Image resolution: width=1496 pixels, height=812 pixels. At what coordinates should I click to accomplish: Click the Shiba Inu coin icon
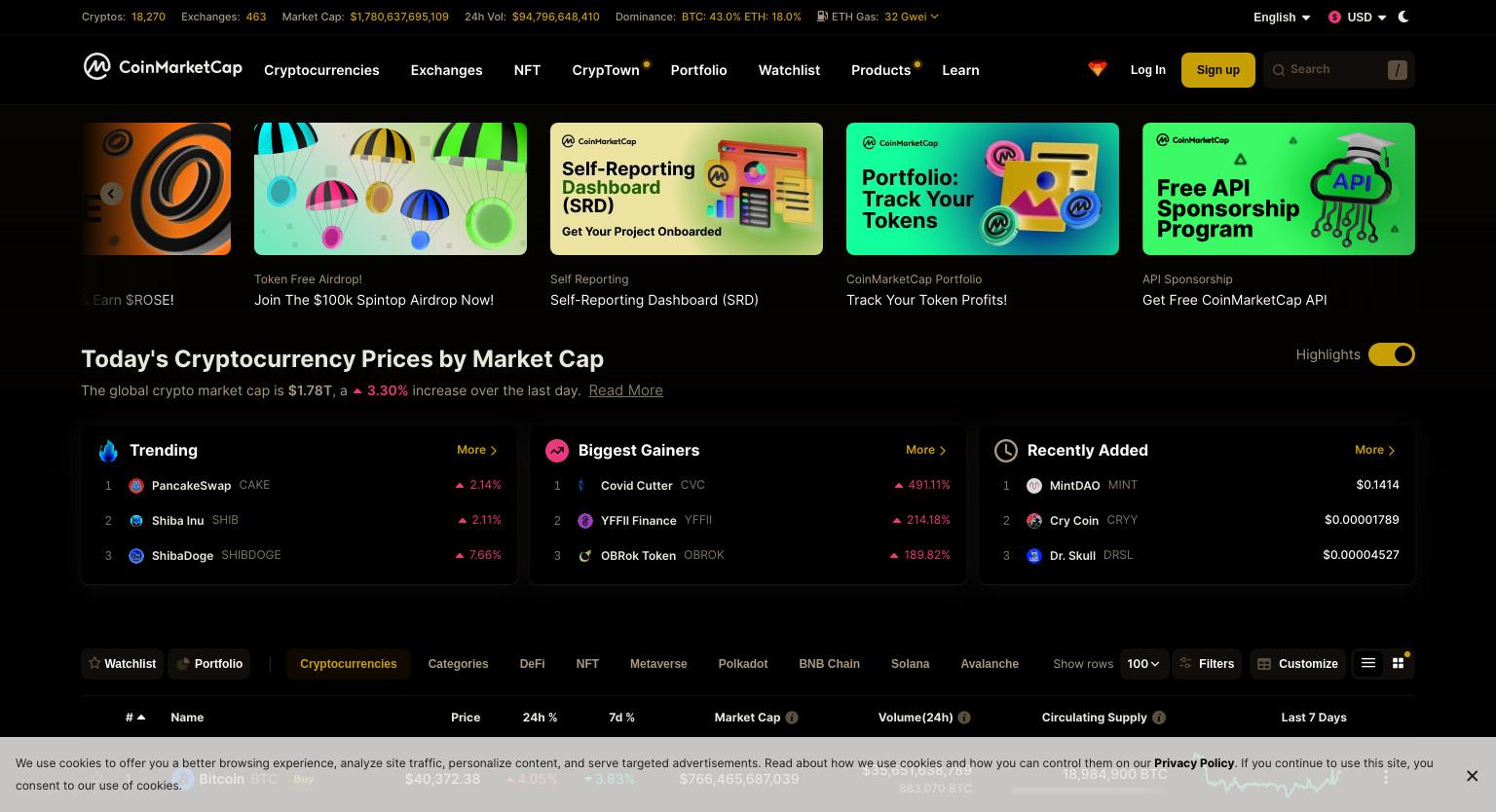point(136,521)
